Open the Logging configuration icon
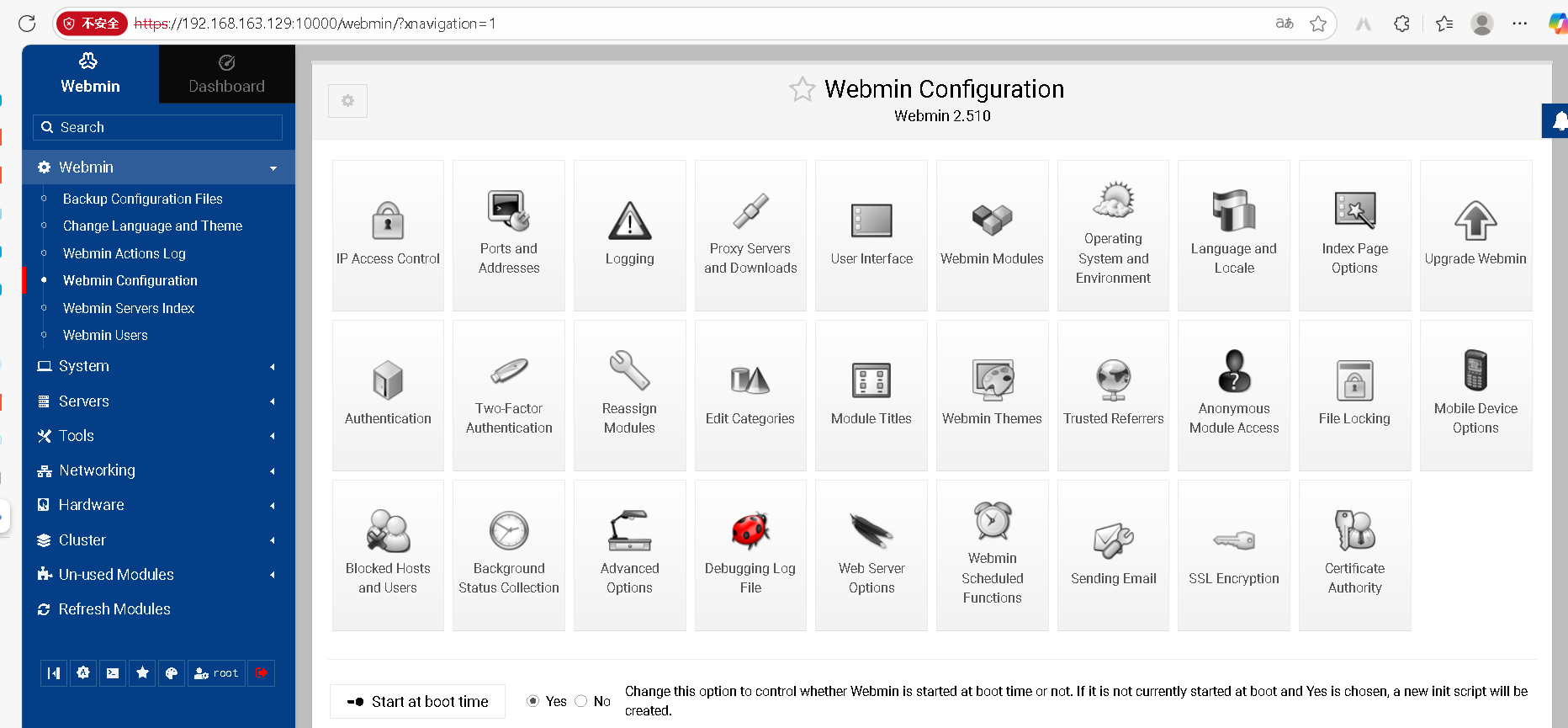The image size is (1568, 728). click(x=629, y=236)
